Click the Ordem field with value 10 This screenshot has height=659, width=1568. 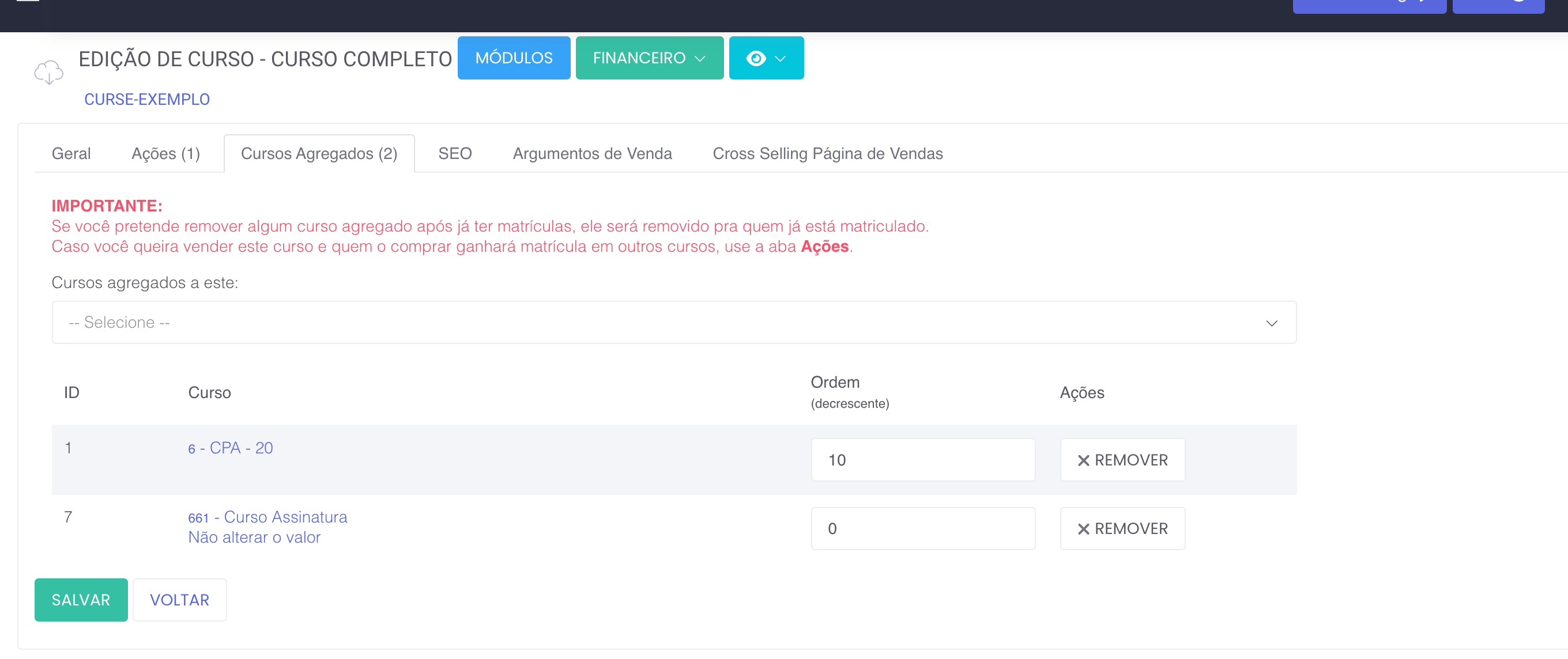[922, 460]
